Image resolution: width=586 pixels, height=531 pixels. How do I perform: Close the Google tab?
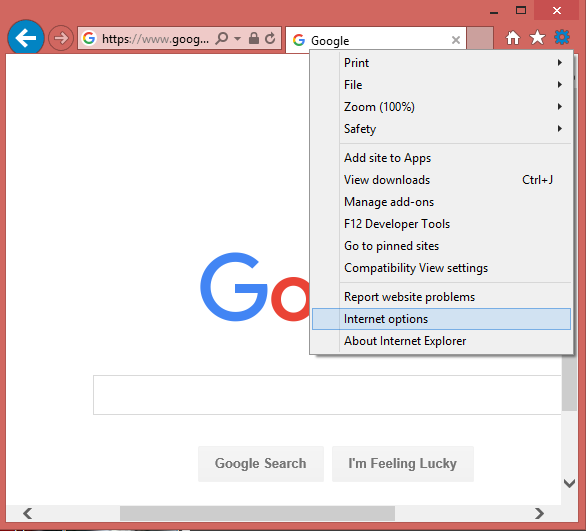click(456, 40)
